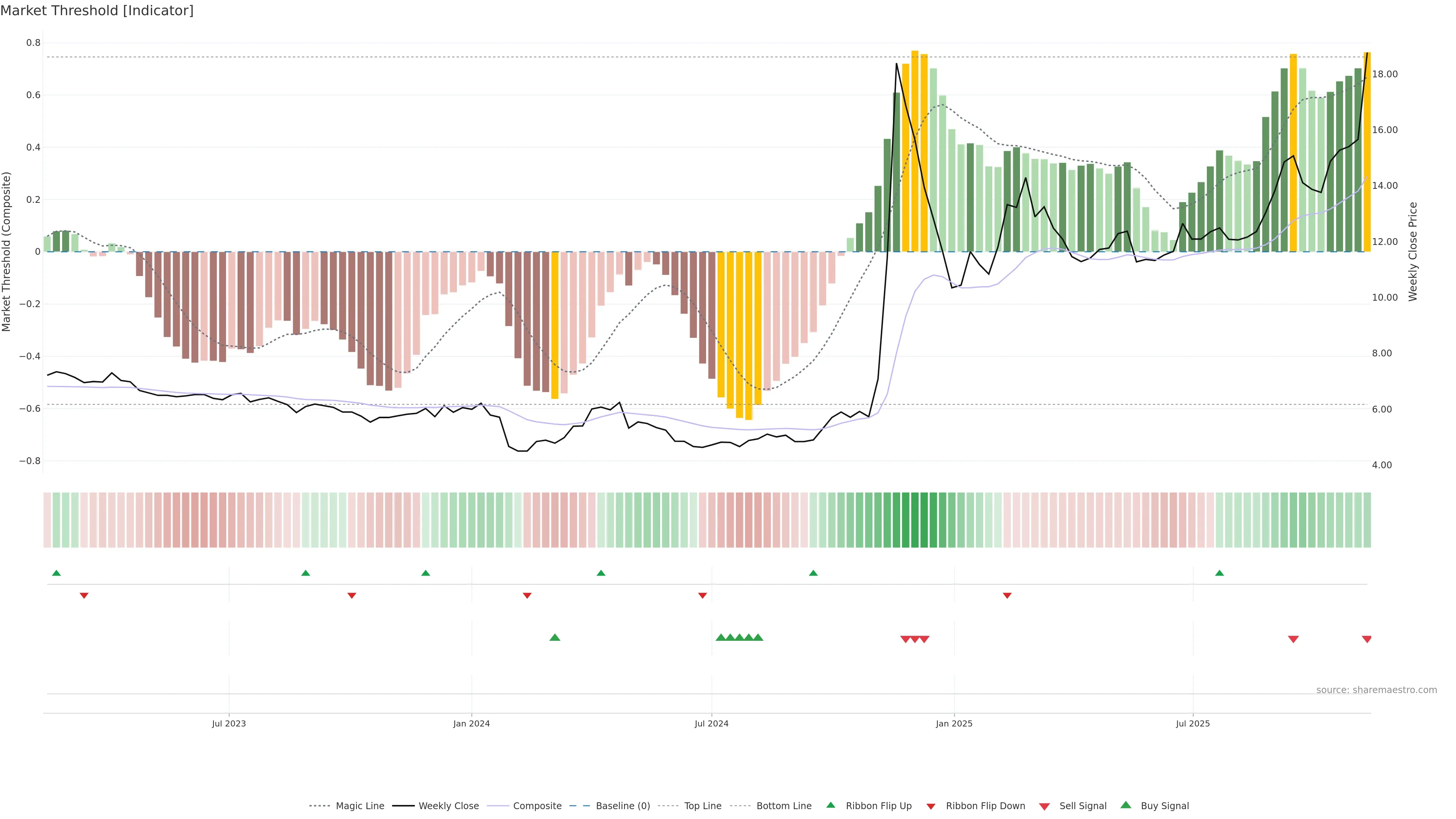Click the Buy Signal legend icon

(x=1126, y=805)
